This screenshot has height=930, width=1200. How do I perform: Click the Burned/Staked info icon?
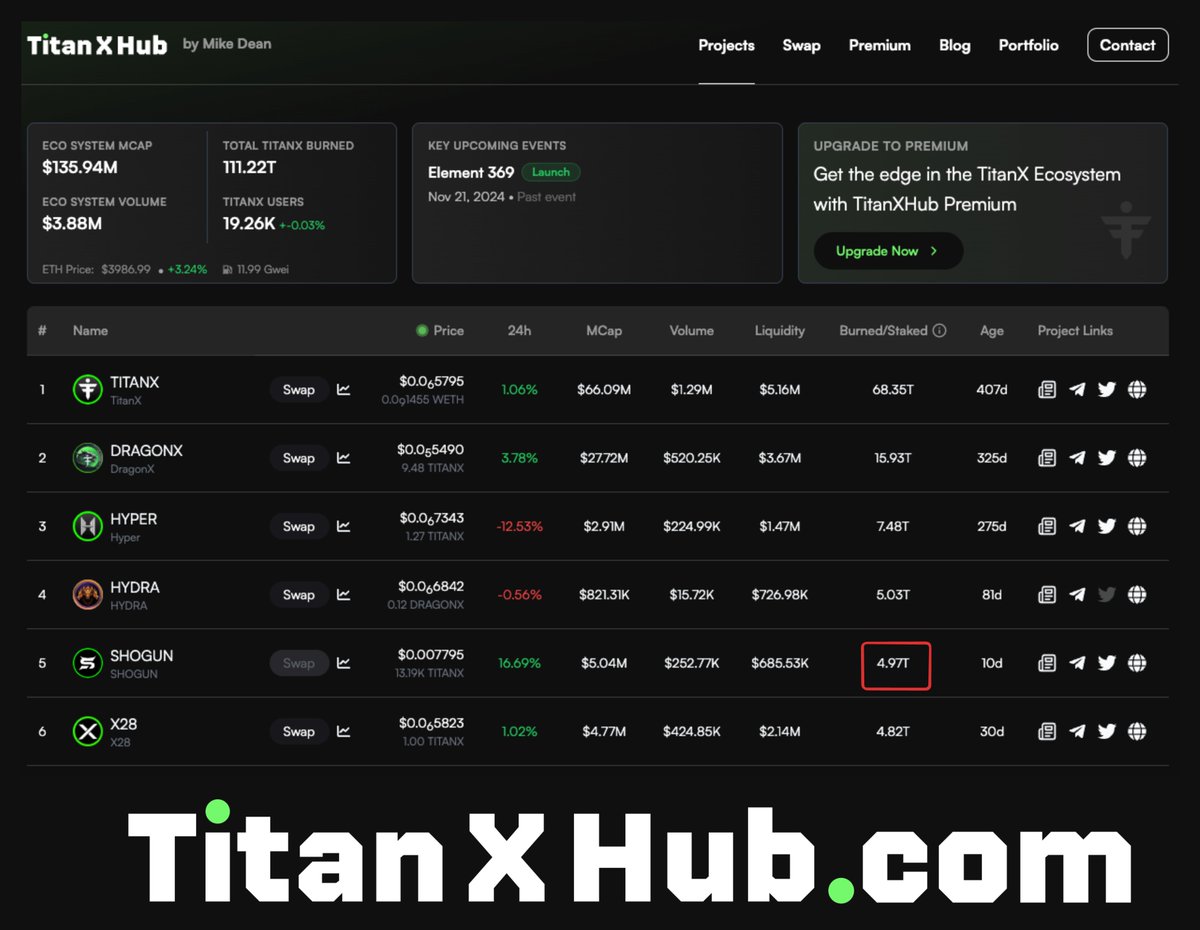(x=939, y=331)
